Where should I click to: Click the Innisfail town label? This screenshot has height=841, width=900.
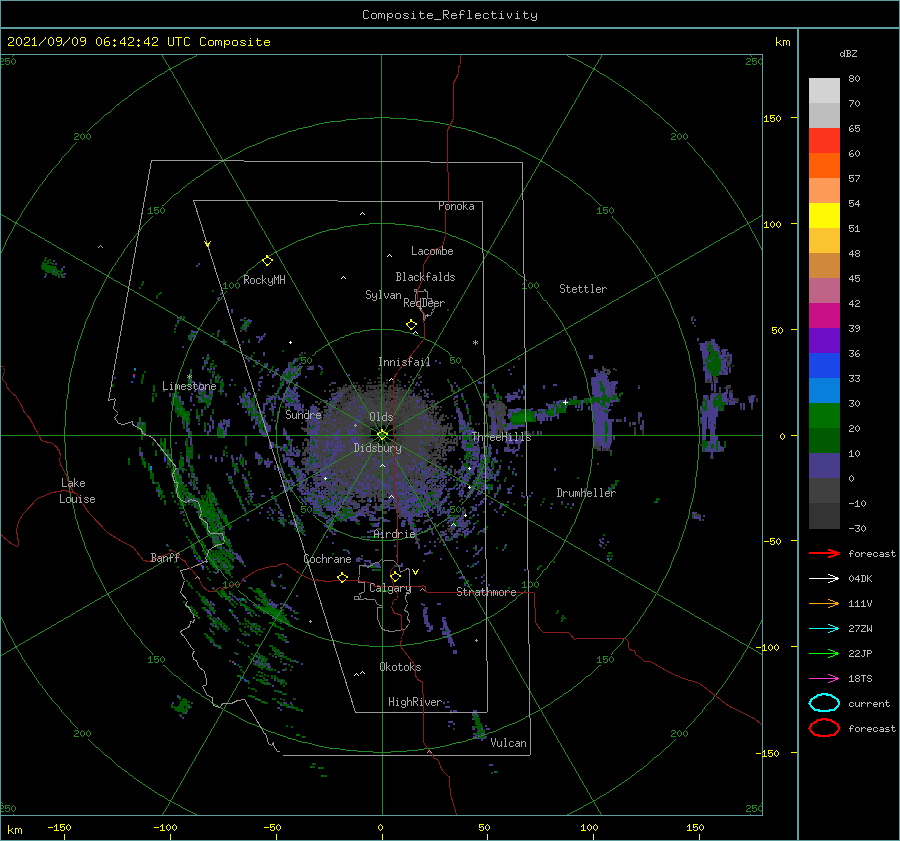click(404, 362)
